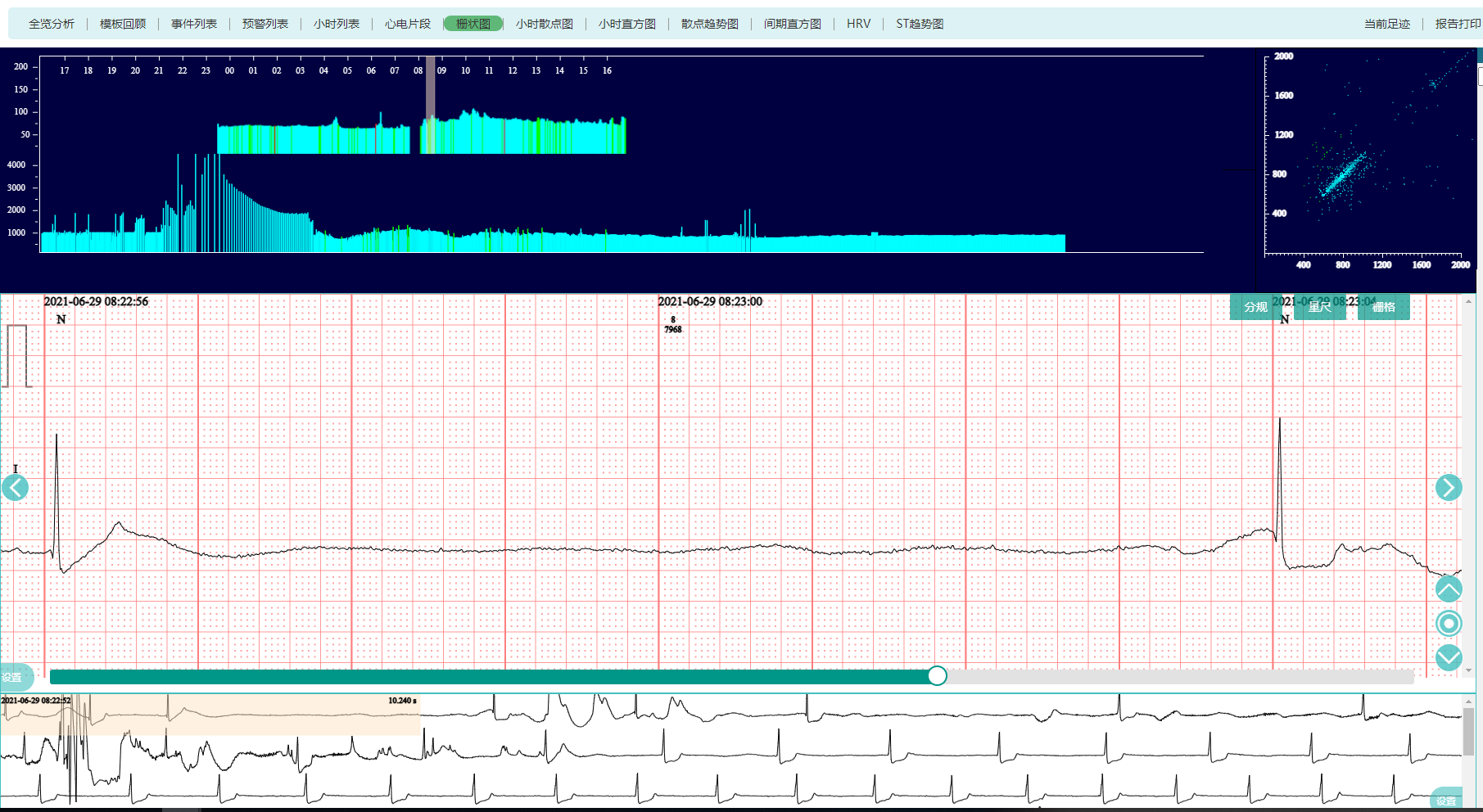1483x812 pixels.
Task: Click the 报告打印 button
Action: (1457, 24)
